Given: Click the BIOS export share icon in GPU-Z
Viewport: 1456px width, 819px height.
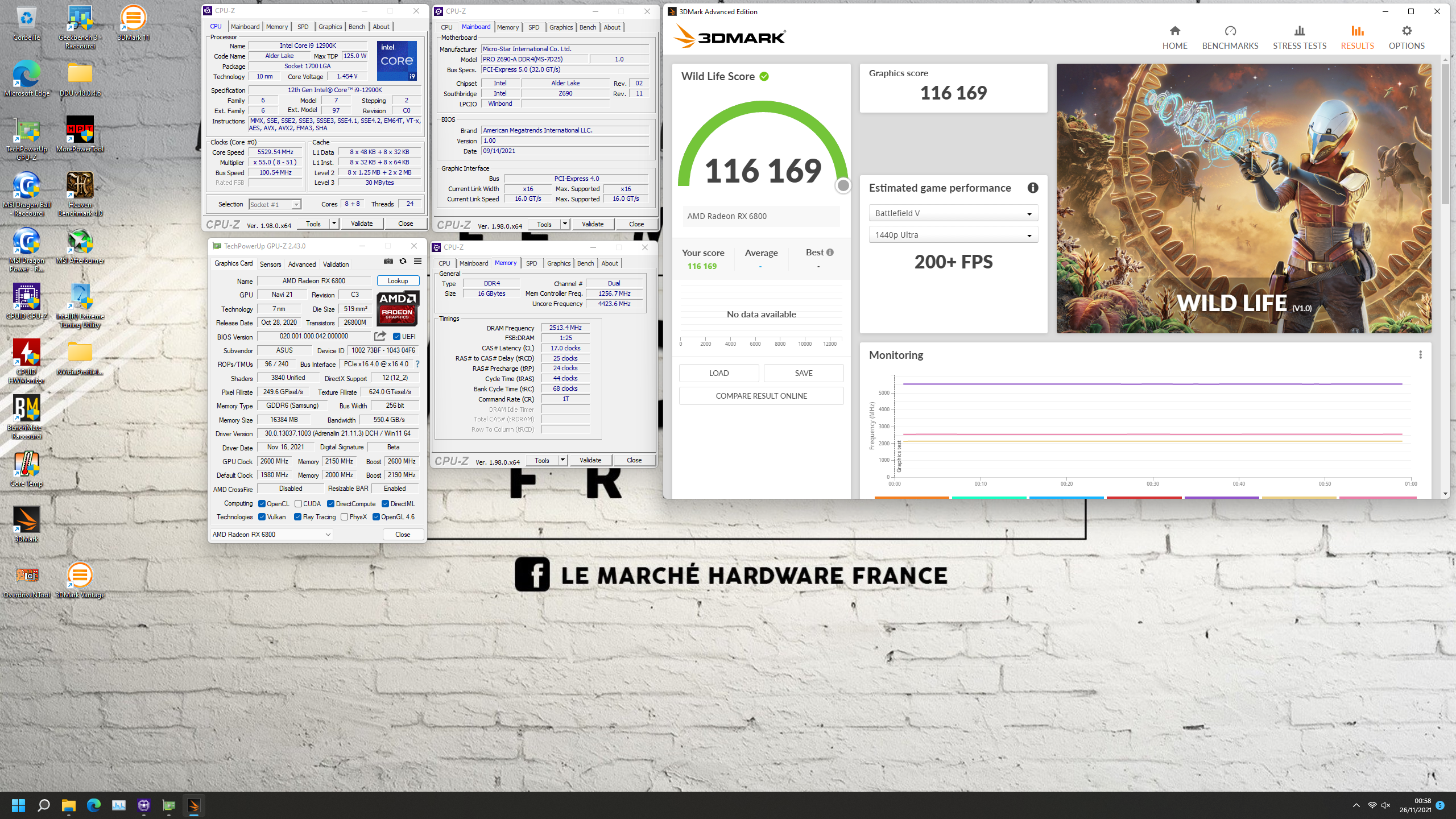Looking at the screenshot, I should tap(380, 336).
